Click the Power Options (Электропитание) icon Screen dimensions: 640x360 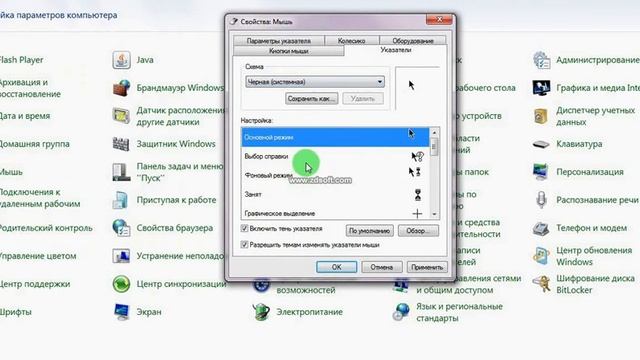(x=261, y=312)
